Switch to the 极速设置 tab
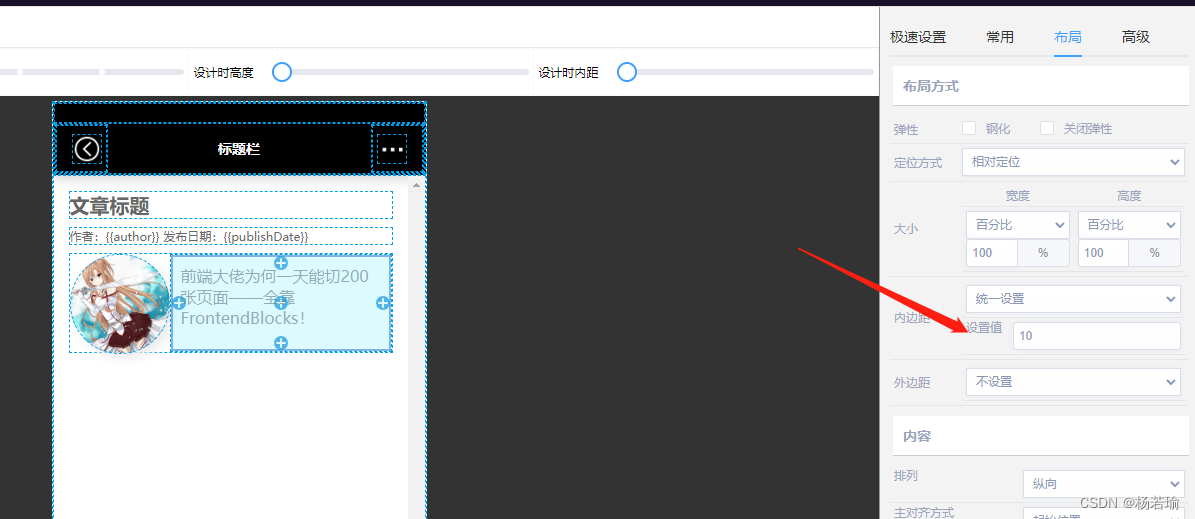Screen dimensions: 1195x519 click(918, 37)
